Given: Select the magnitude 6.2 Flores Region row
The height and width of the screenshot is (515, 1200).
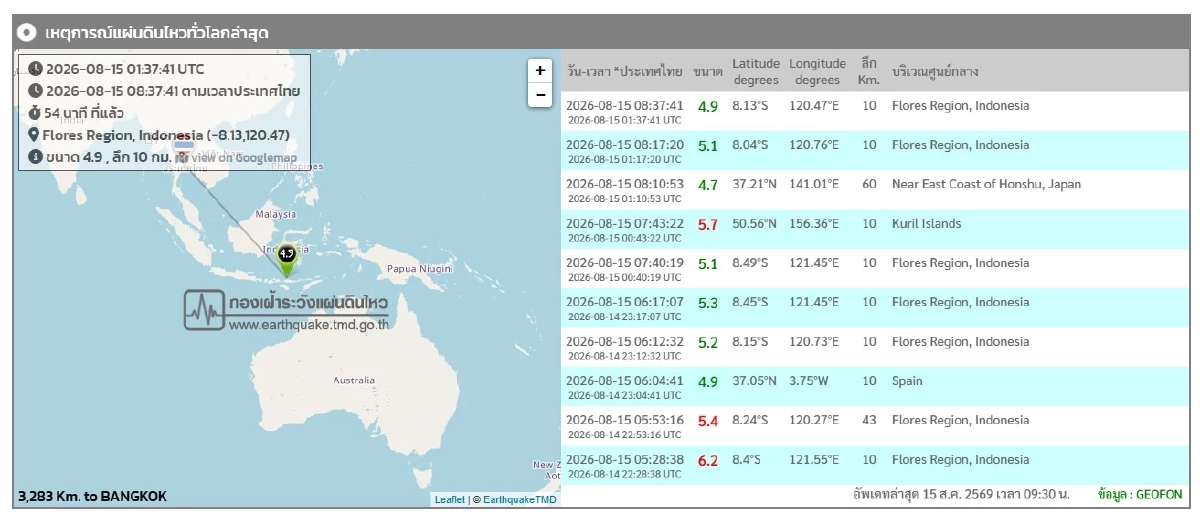Looking at the screenshot, I should point(873,465).
